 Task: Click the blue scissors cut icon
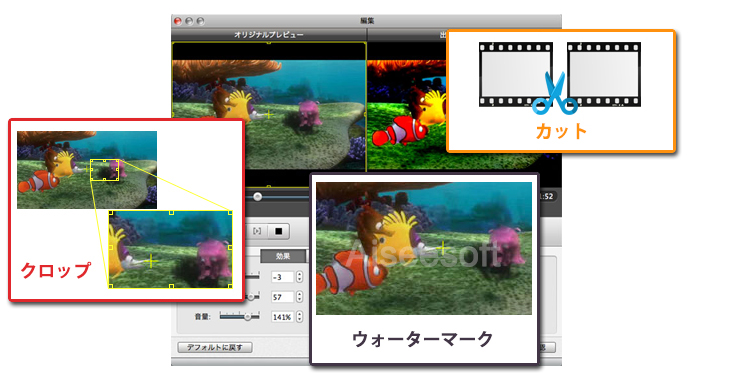pyautogui.click(x=555, y=93)
